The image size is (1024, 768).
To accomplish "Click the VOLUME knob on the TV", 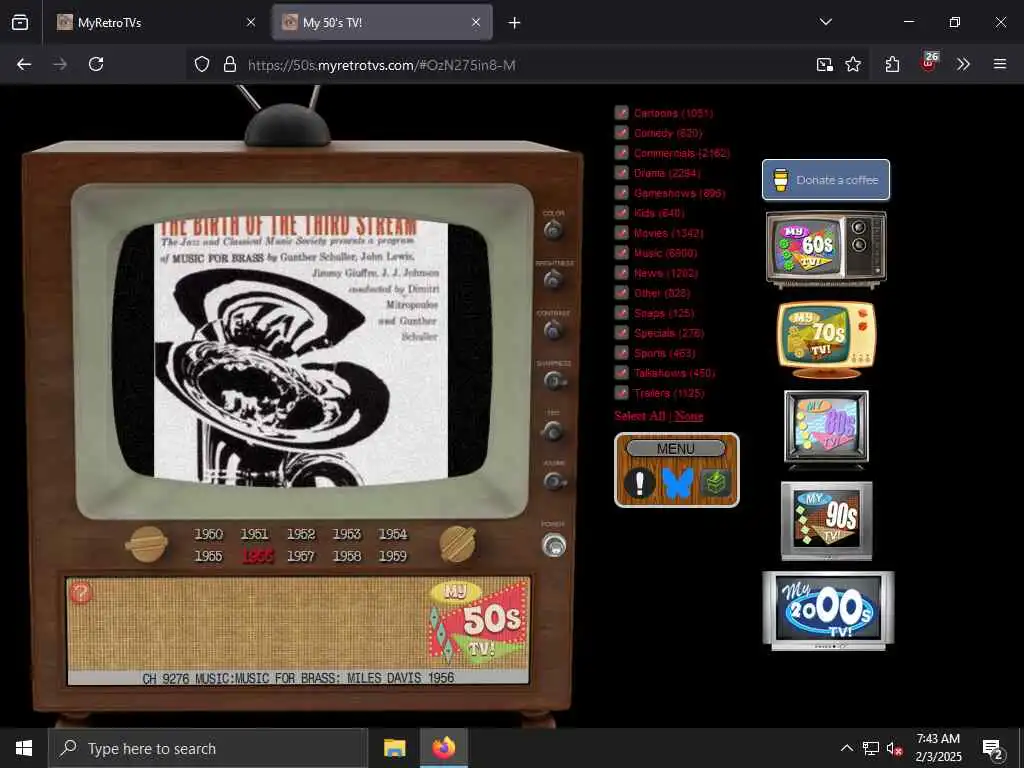I will pyautogui.click(x=554, y=482).
